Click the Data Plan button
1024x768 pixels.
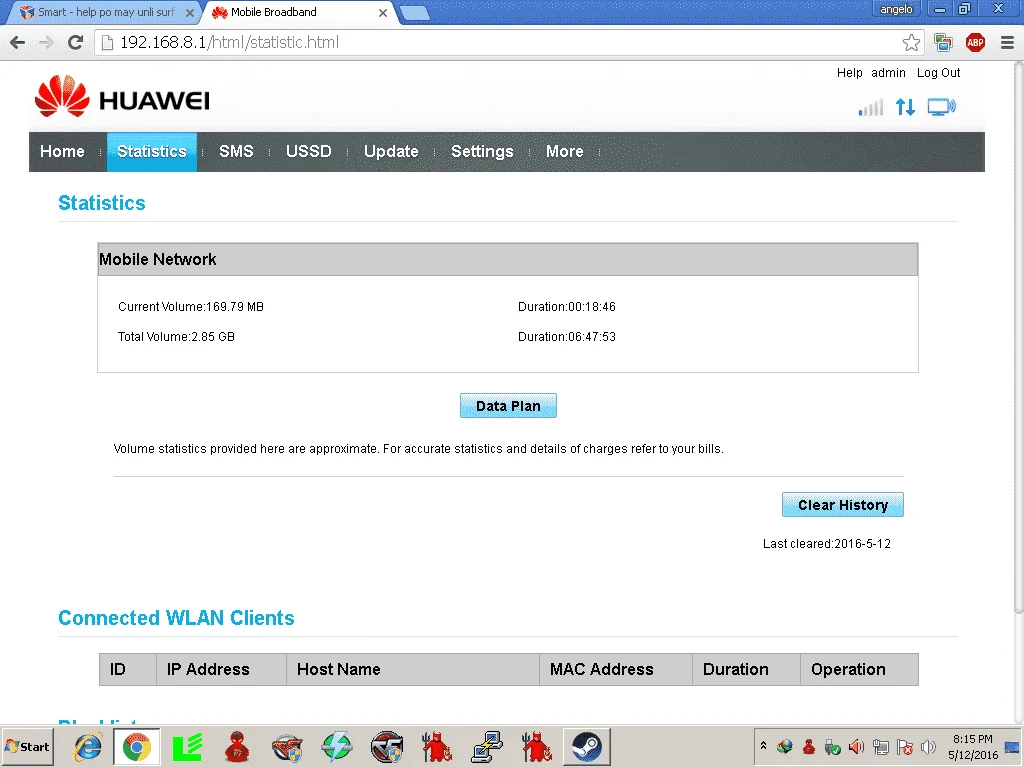pos(508,406)
